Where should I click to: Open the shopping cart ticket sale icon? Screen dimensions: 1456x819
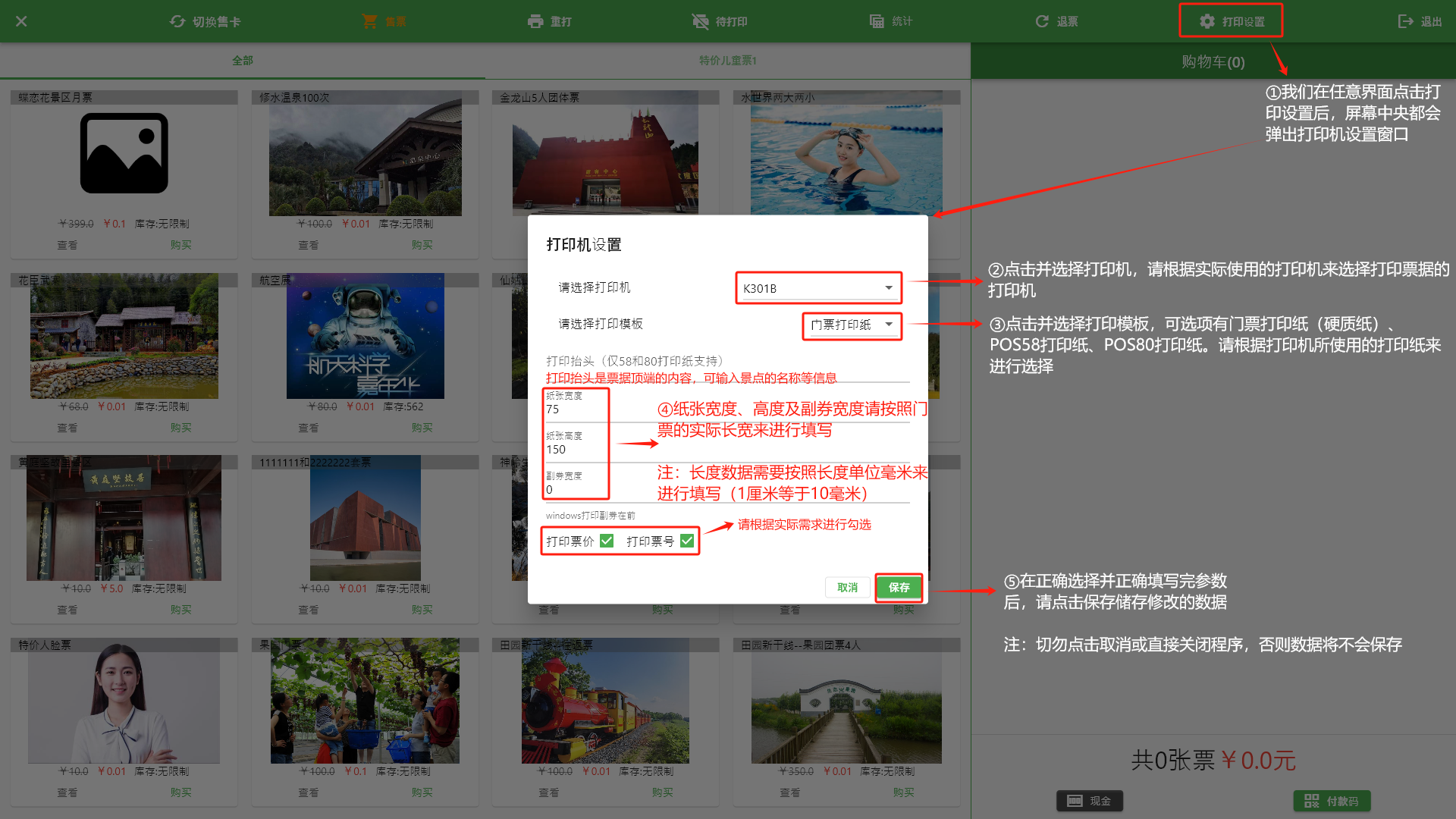tap(369, 21)
